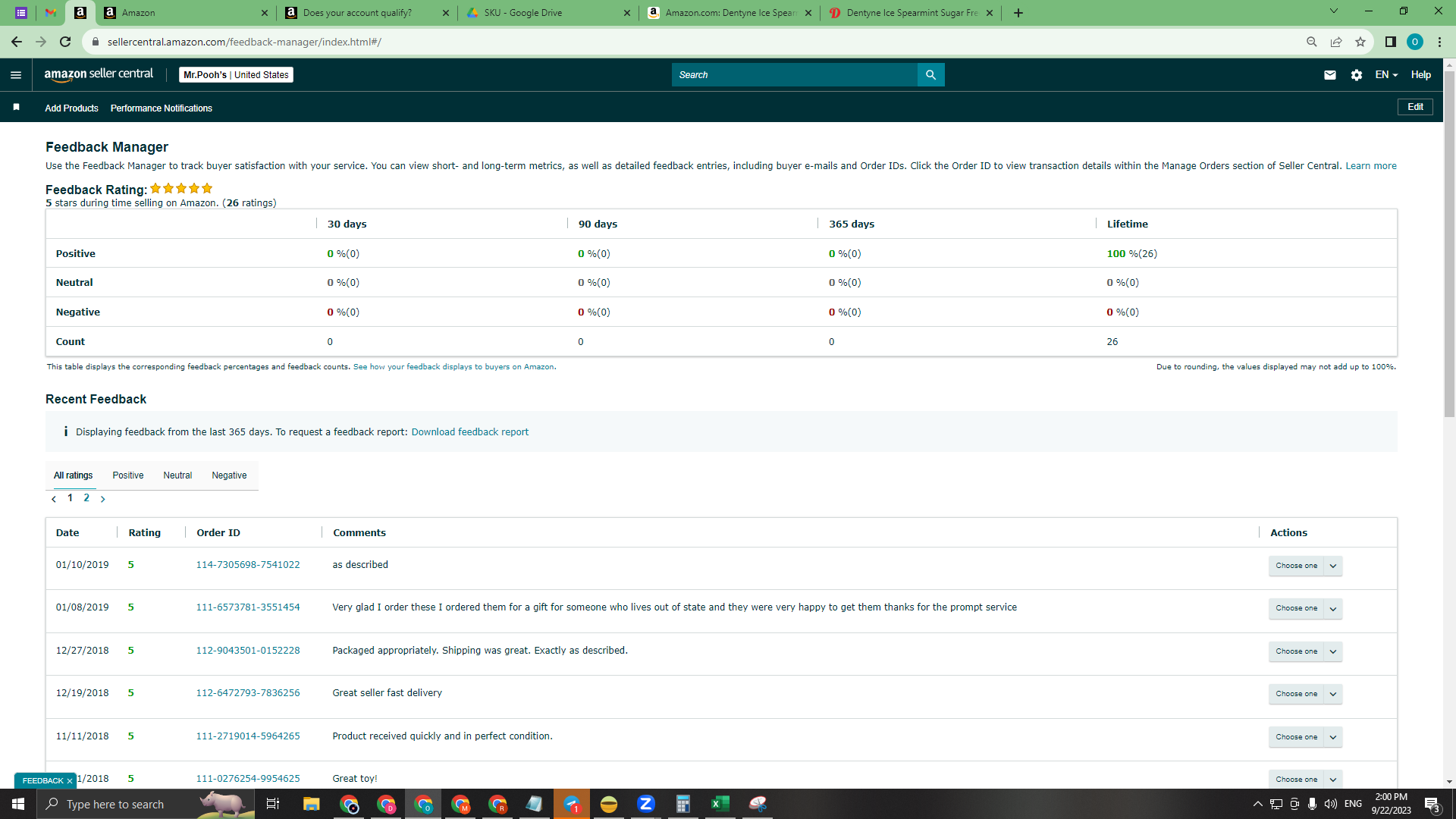Open Add Products menu item
This screenshot has height=819, width=1456.
[x=71, y=108]
